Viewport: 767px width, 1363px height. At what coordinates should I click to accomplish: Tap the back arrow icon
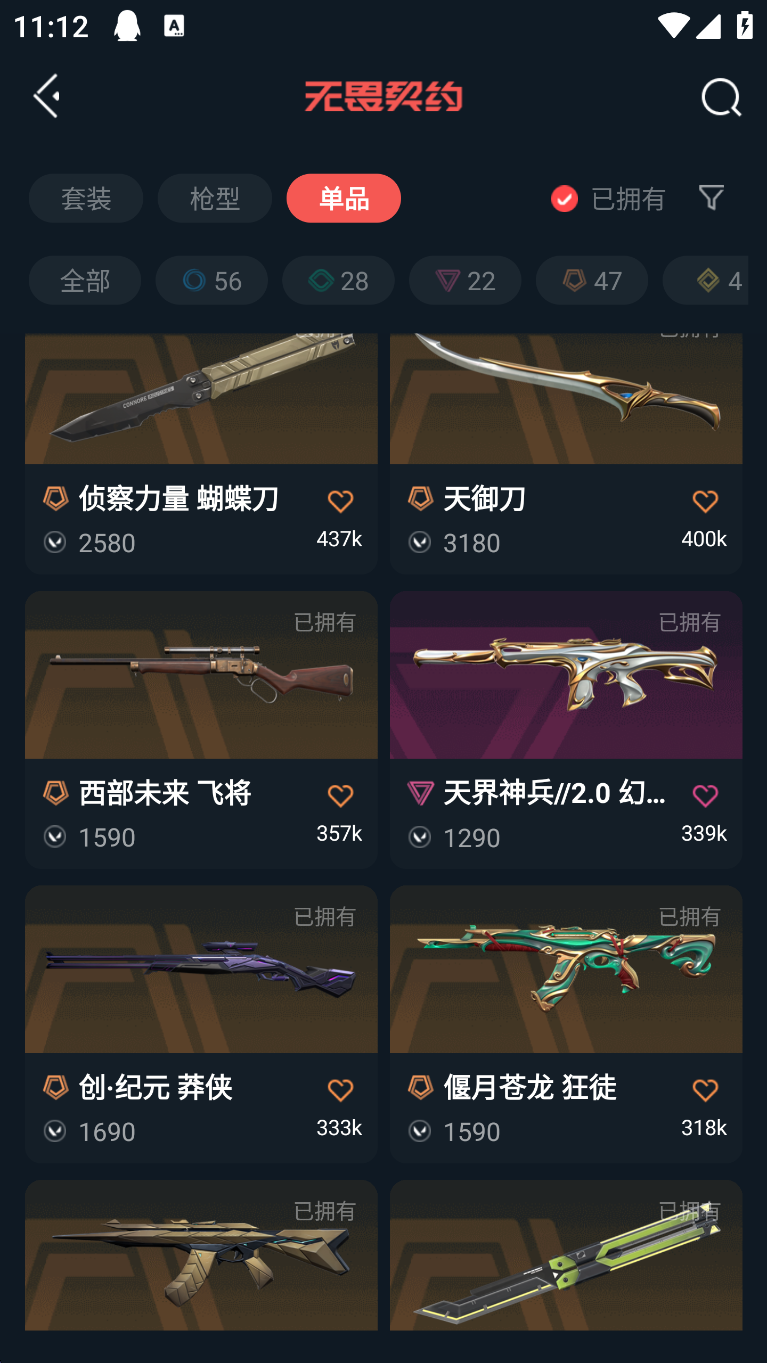click(x=46, y=96)
